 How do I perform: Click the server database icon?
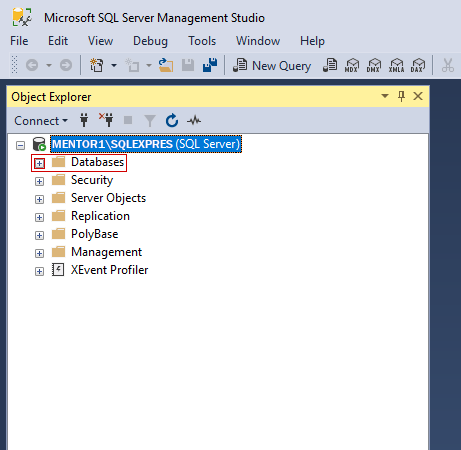(39, 144)
